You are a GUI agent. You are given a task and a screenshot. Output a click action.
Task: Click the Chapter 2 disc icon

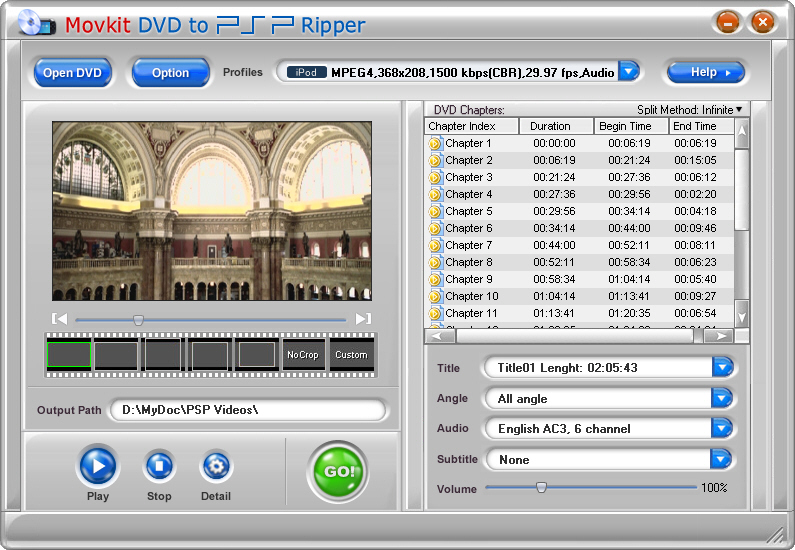[435, 161]
